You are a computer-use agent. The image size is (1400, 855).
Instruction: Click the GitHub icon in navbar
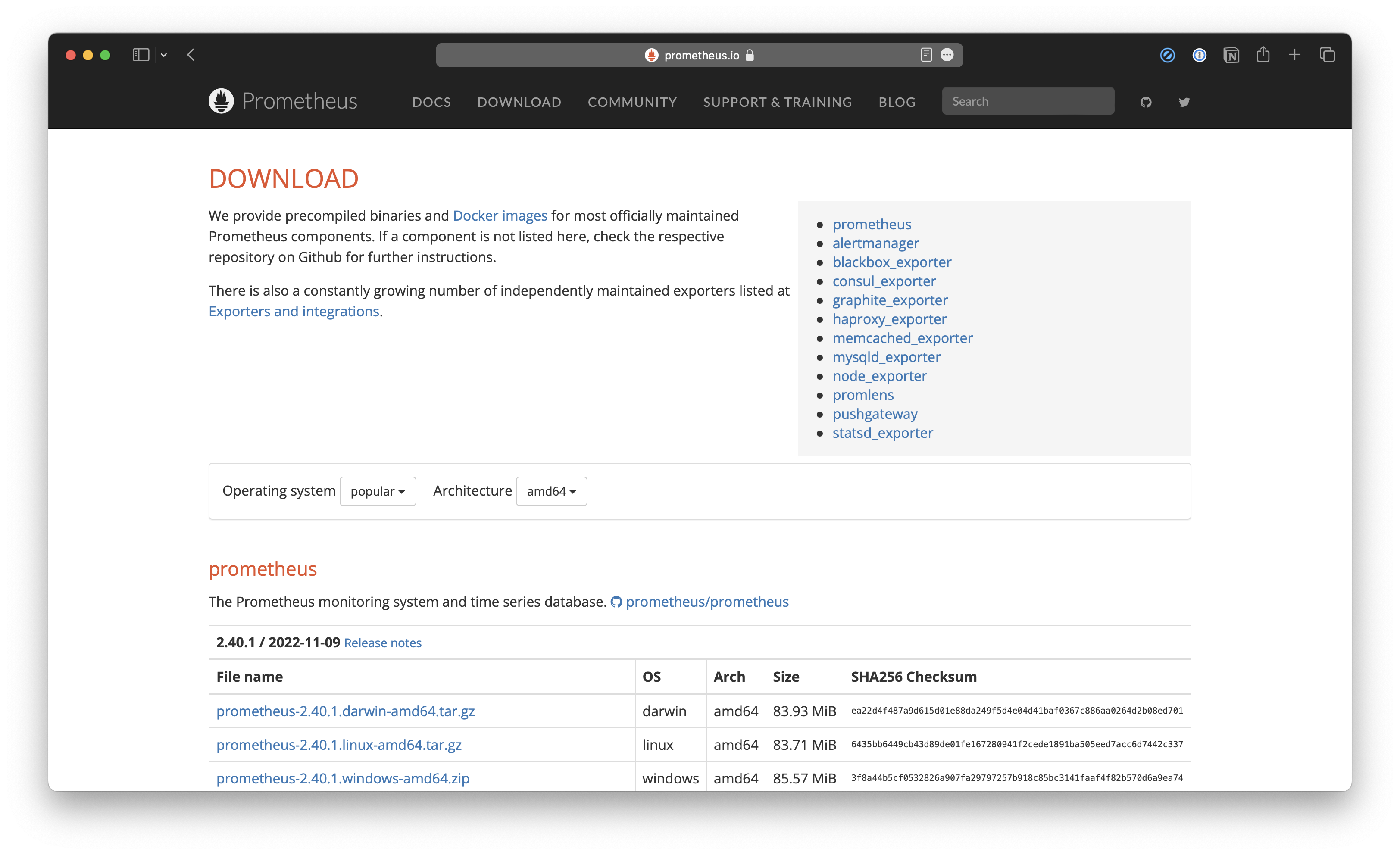click(x=1145, y=102)
